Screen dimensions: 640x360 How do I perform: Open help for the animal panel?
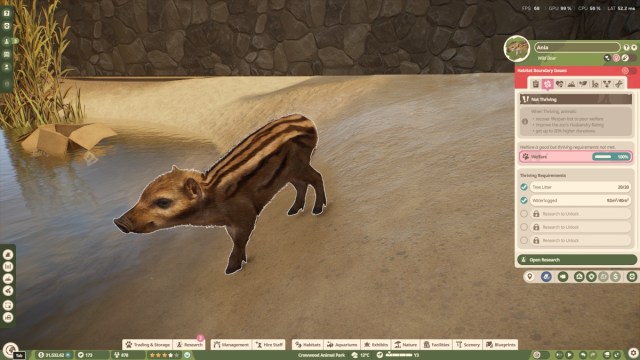[626, 48]
